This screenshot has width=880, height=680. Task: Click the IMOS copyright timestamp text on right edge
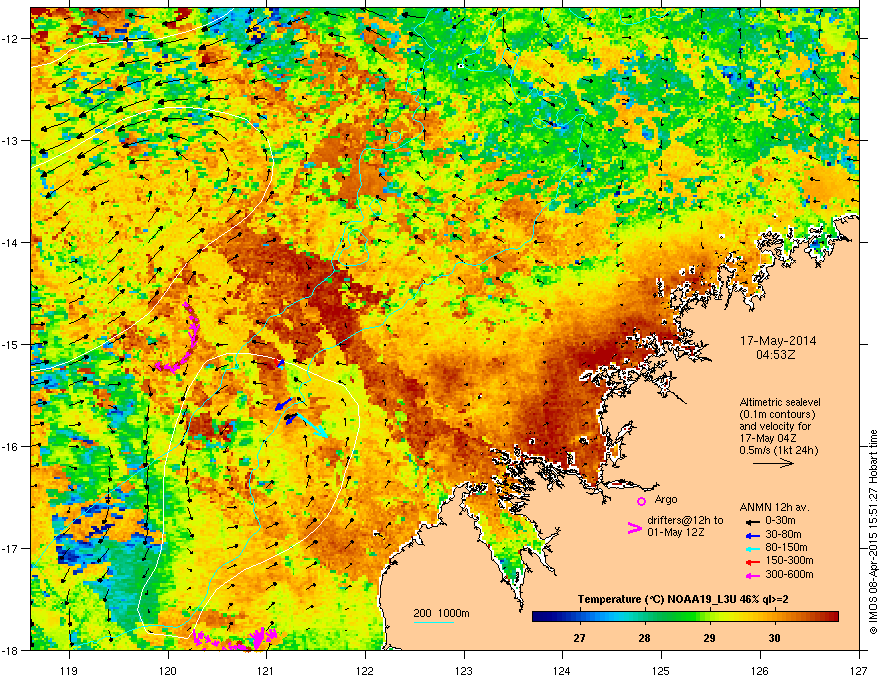point(873,532)
